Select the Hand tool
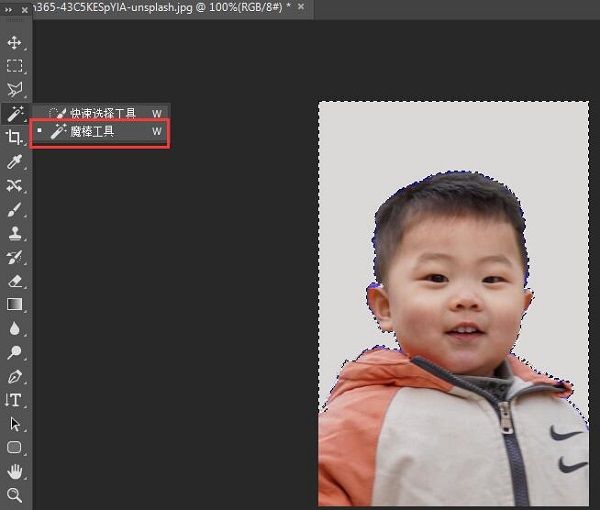 pos(15,471)
